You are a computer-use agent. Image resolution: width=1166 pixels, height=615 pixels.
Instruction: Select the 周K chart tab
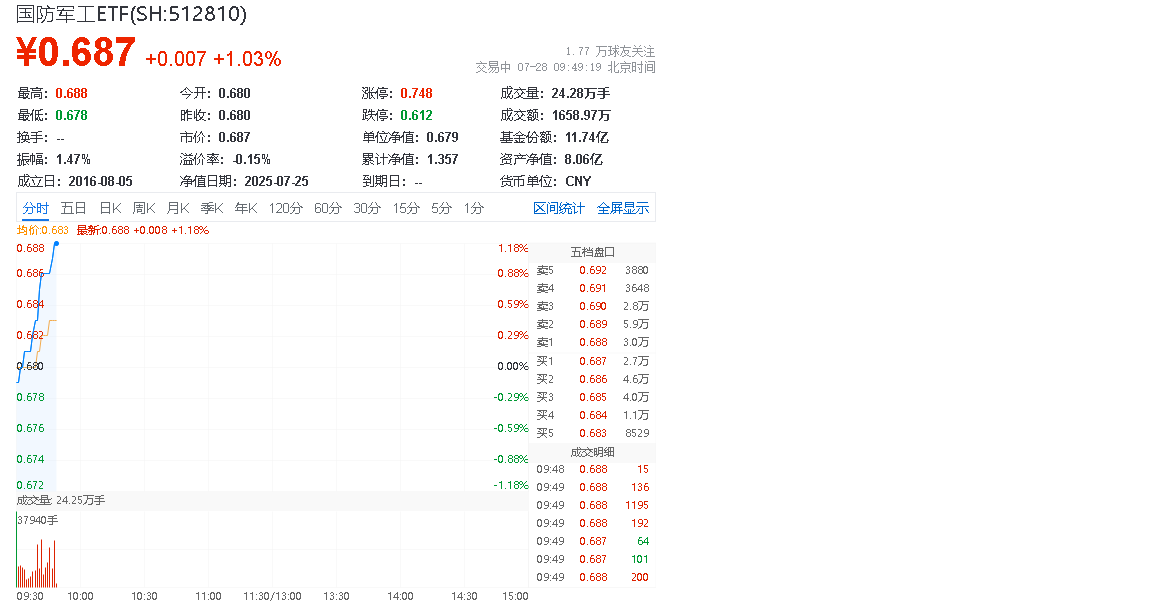tap(144, 208)
